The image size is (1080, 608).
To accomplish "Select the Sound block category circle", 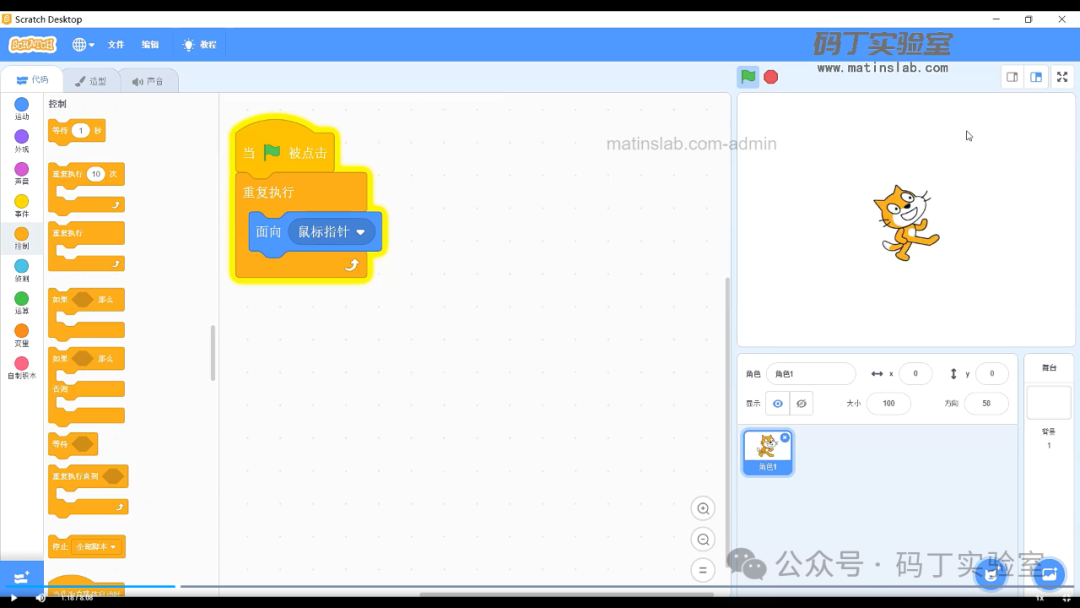I will coord(21,169).
